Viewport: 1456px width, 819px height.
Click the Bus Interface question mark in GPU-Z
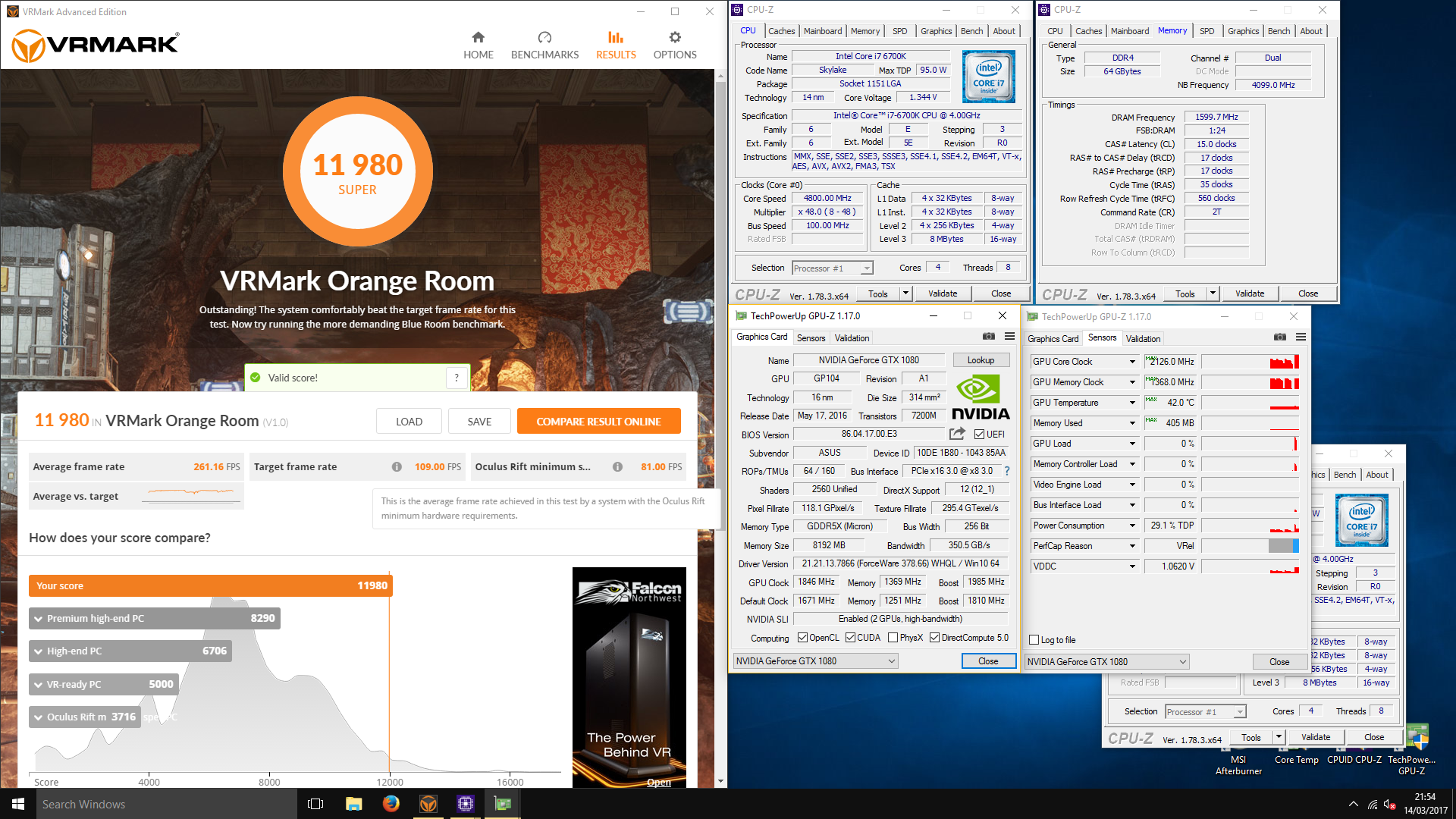click(1007, 471)
